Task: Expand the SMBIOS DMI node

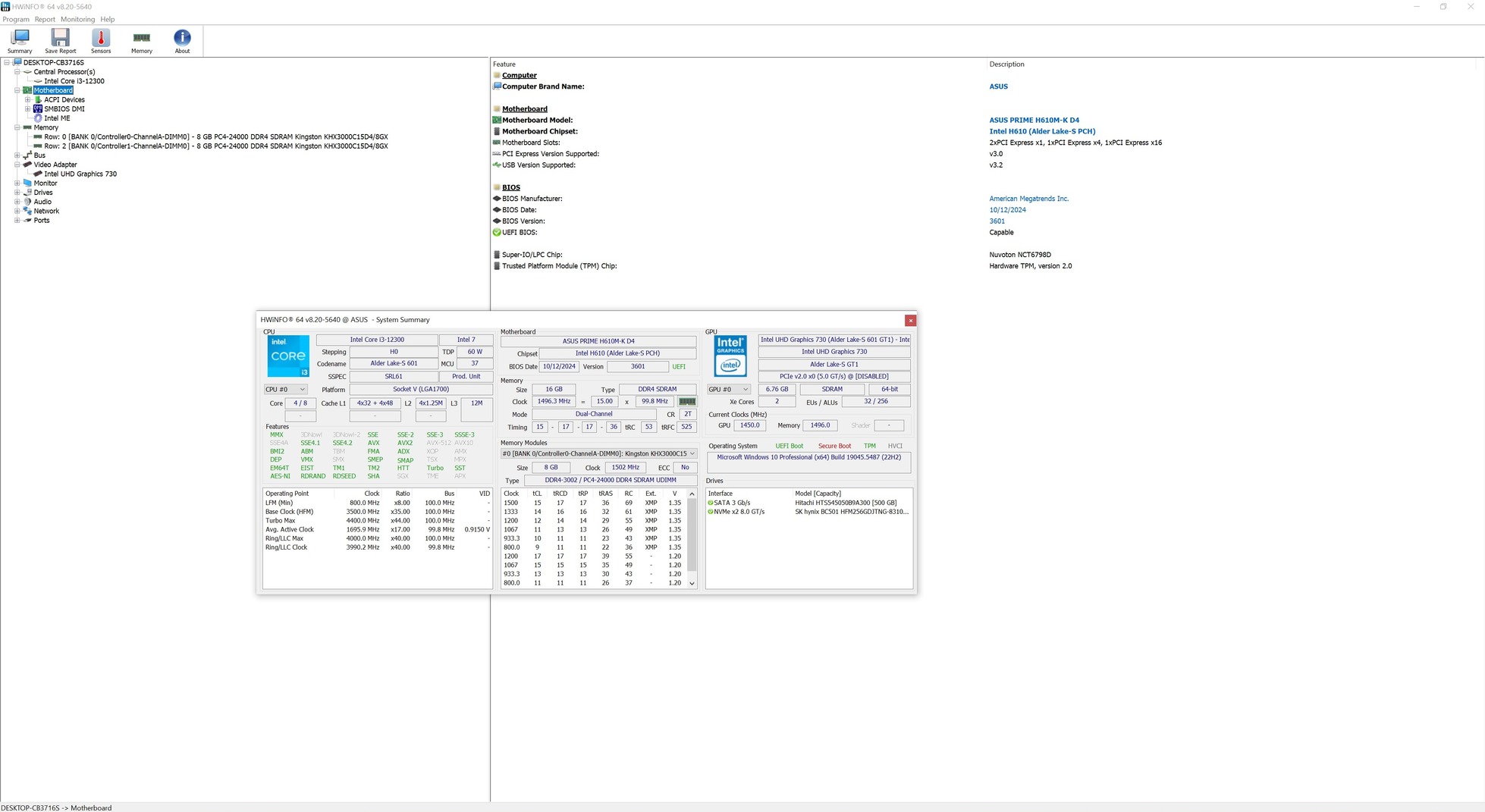Action: point(28,108)
